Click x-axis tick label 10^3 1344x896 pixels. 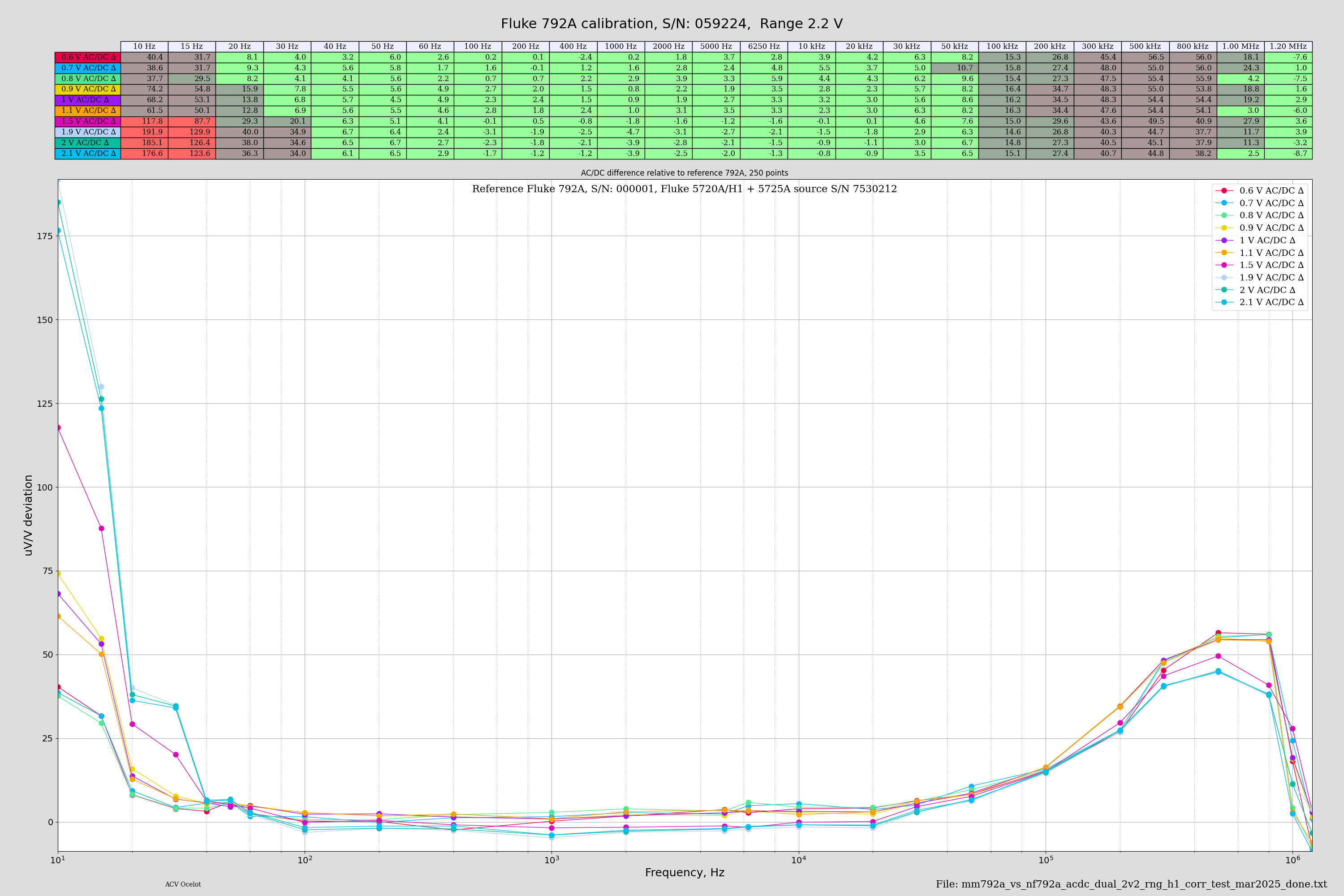[x=551, y=859]
